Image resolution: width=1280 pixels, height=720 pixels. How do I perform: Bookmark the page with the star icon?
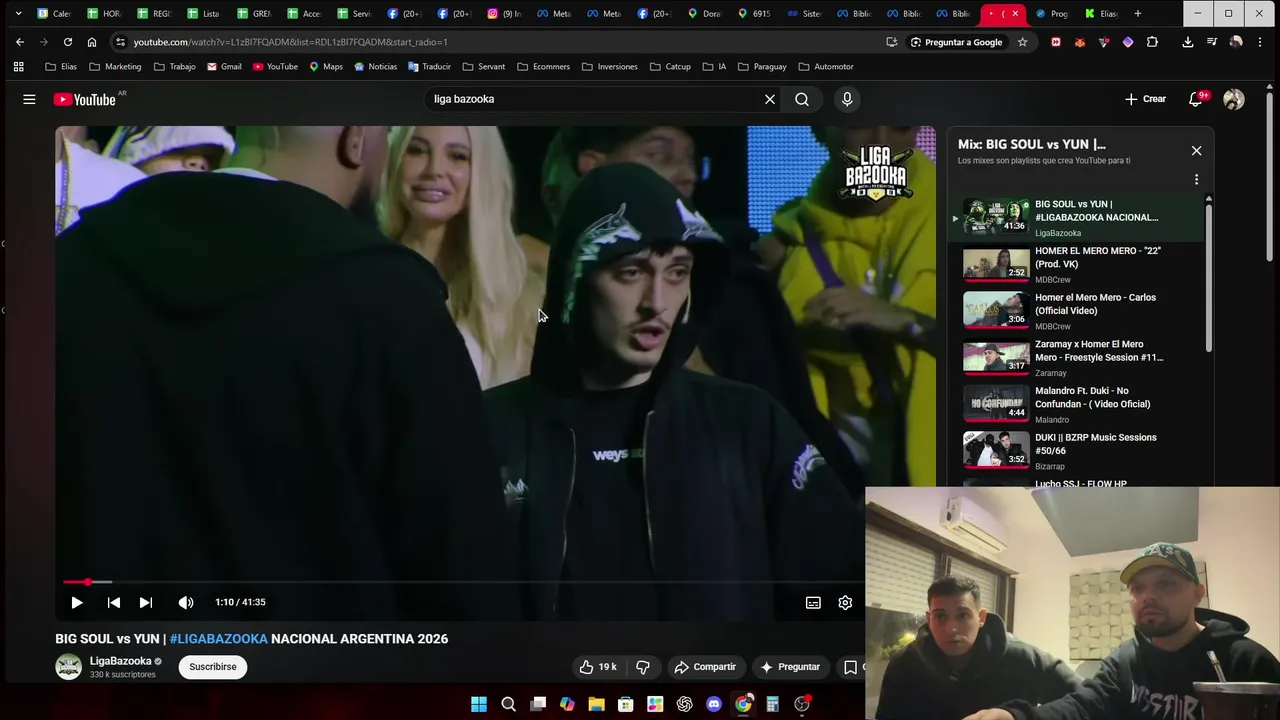point(1022,42)
